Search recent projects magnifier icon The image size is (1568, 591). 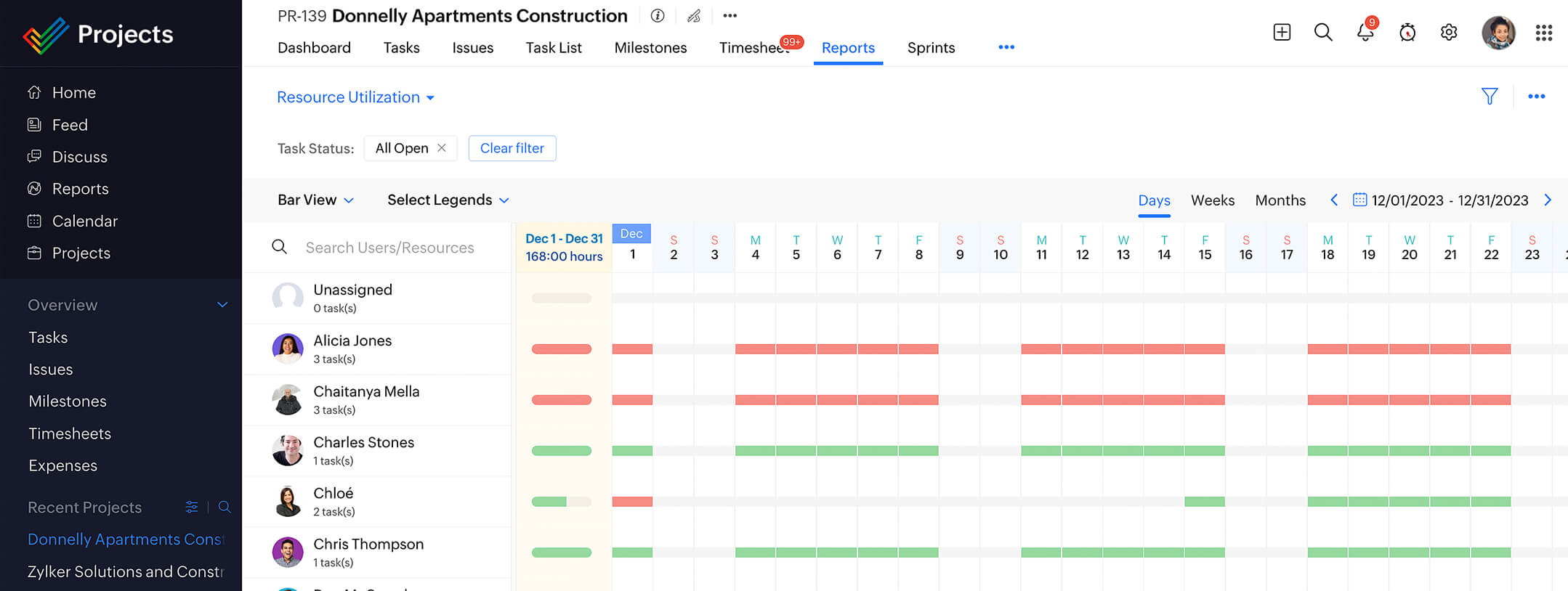[225, 507]
